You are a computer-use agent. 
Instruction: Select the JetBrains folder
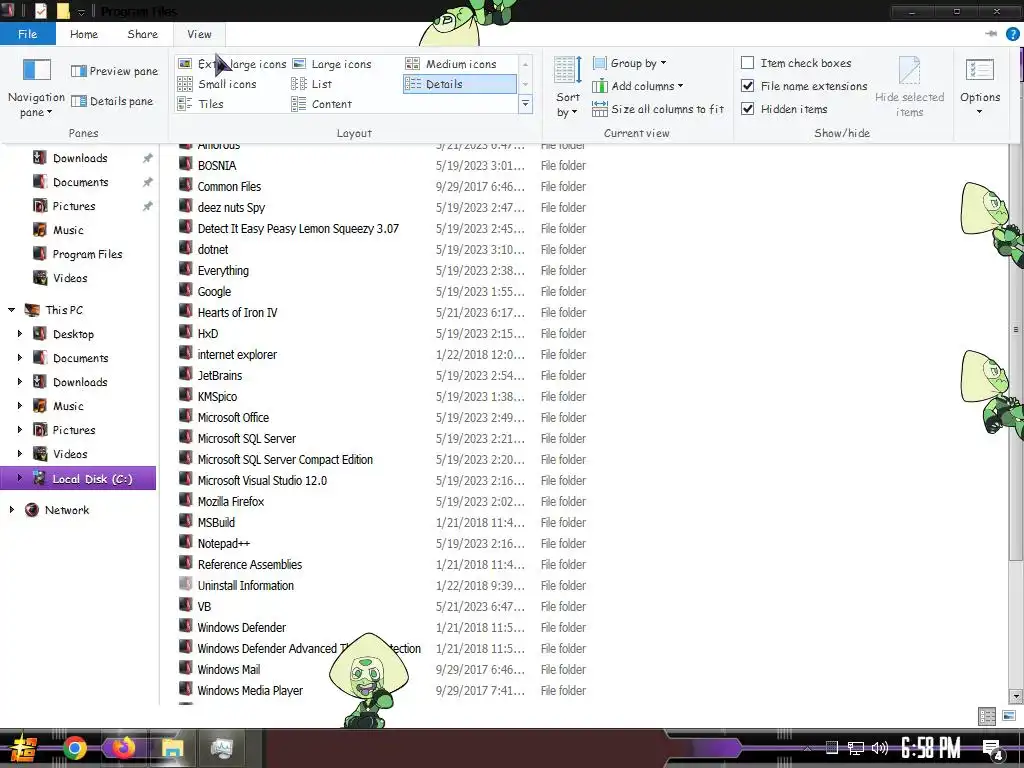[x=220, y=376]
